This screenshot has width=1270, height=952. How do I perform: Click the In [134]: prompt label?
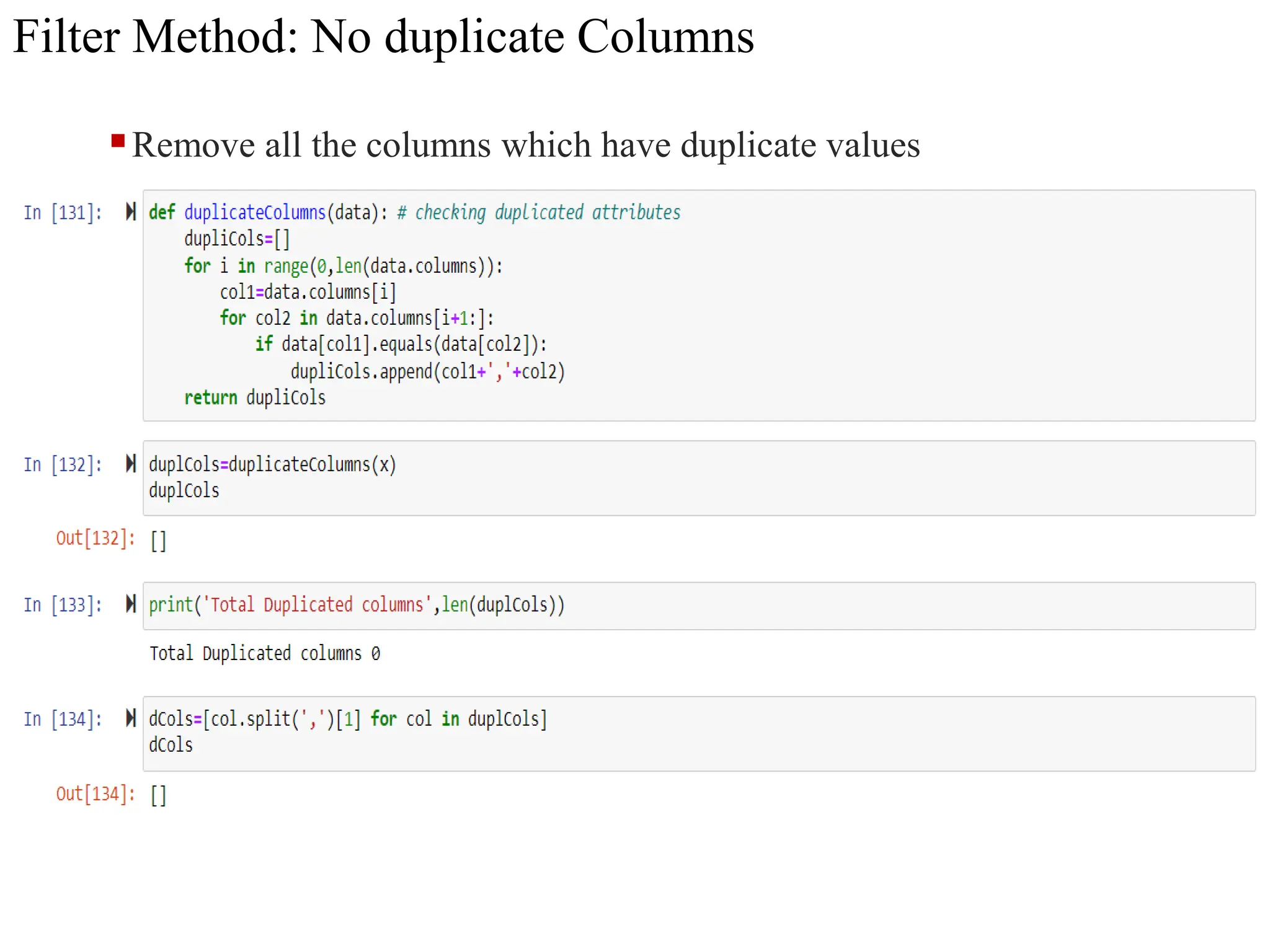coord(63,719)
